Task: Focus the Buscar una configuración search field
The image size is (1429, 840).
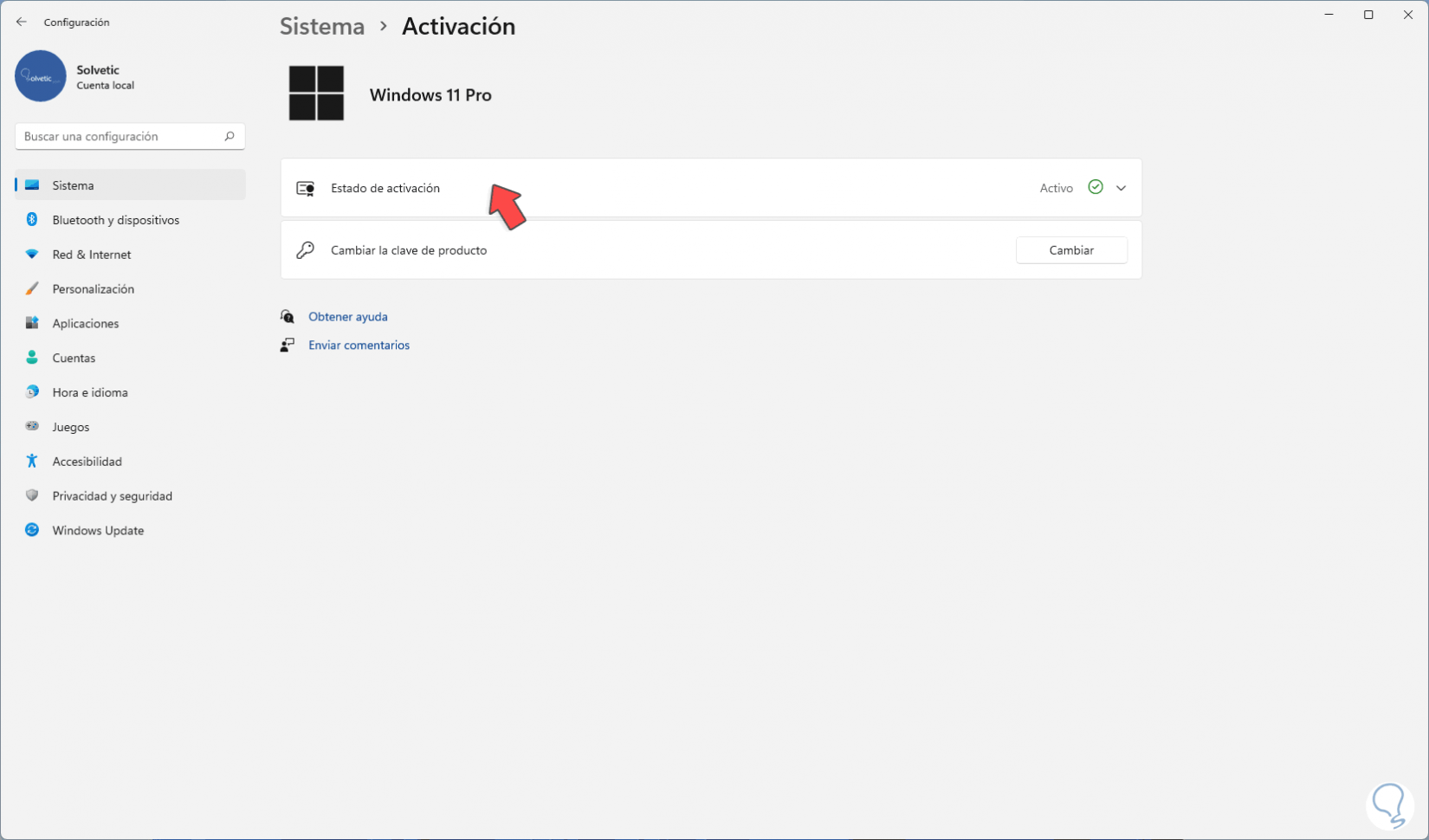Action: pos(130,136)
